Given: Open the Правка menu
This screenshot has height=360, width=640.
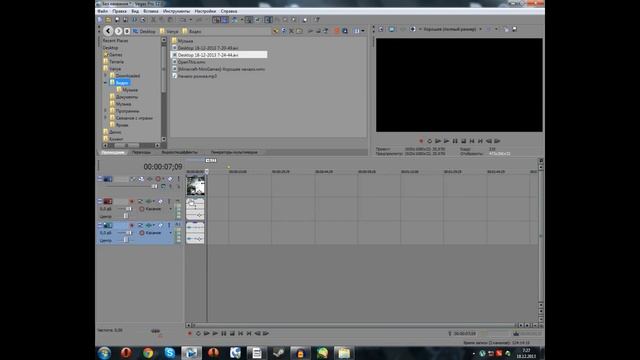Looking at the screenshot, I should tap(119, 11).
